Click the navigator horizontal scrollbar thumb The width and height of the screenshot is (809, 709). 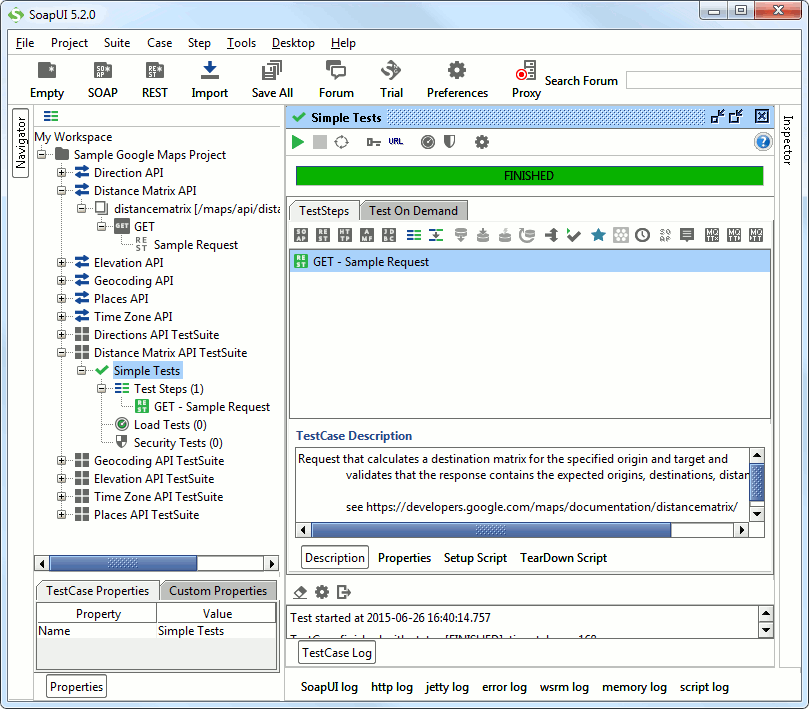tap(123, 563)
